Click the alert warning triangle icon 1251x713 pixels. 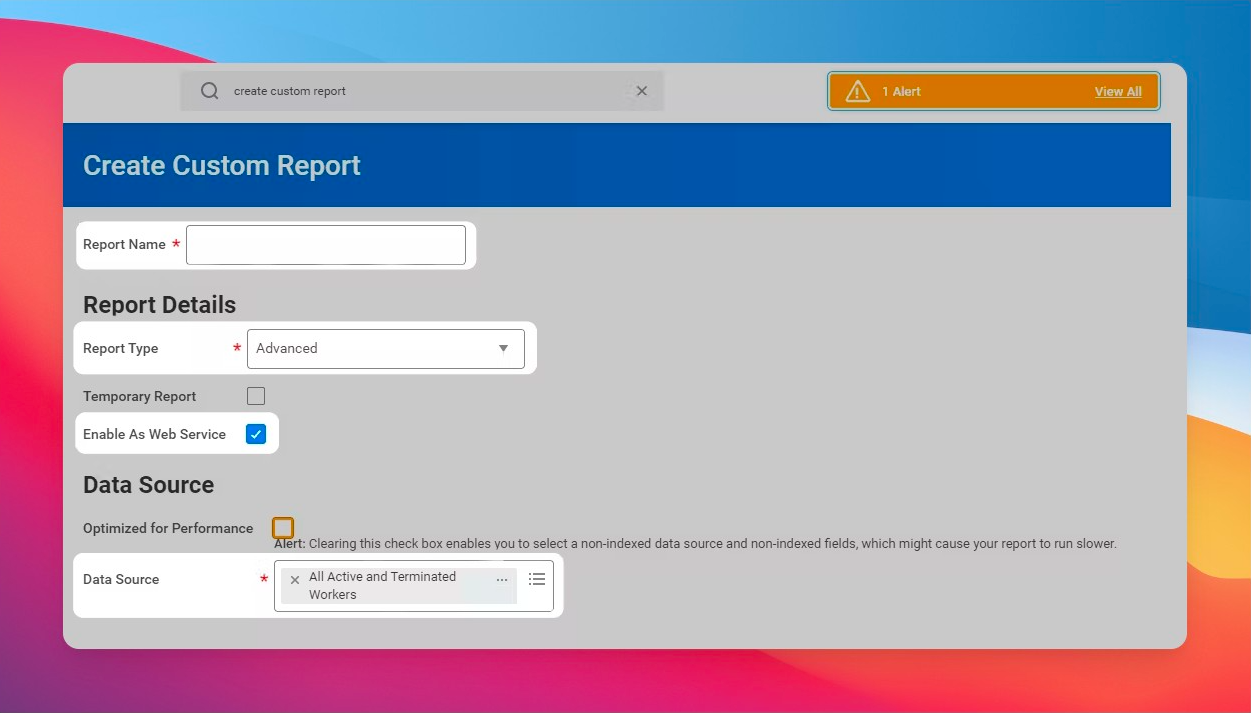click(x=857, y=91)
